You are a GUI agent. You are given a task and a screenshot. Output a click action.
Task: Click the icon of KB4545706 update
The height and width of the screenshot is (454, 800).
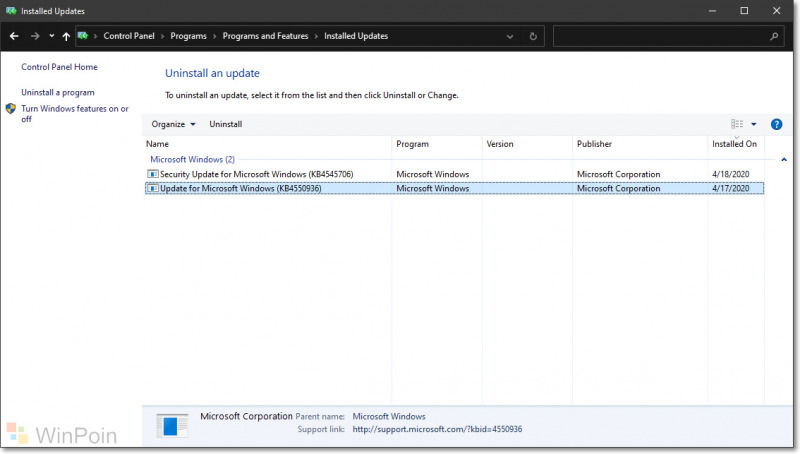(153, 174)
